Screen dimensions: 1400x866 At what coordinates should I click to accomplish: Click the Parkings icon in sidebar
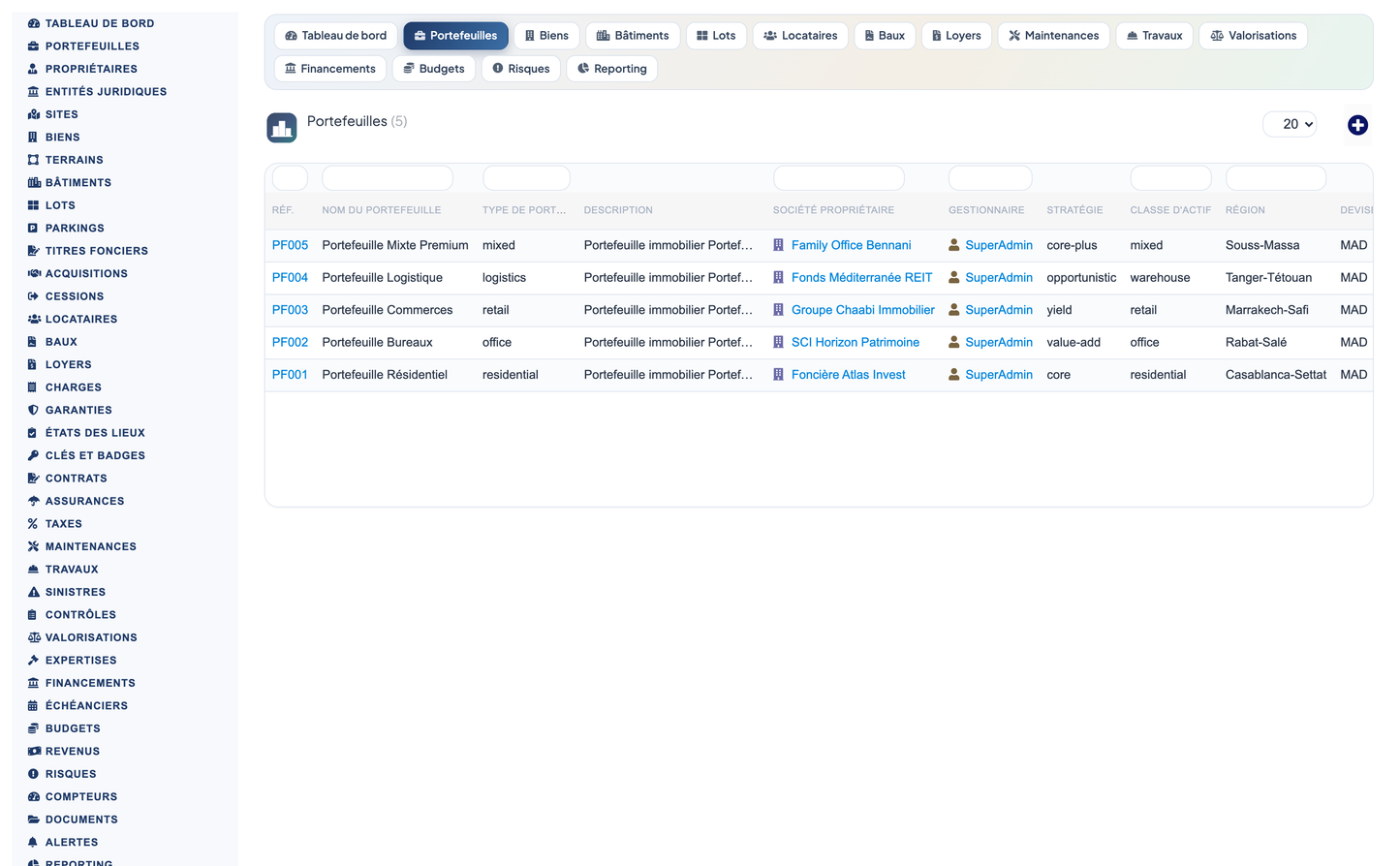click(x=34, y=228)
